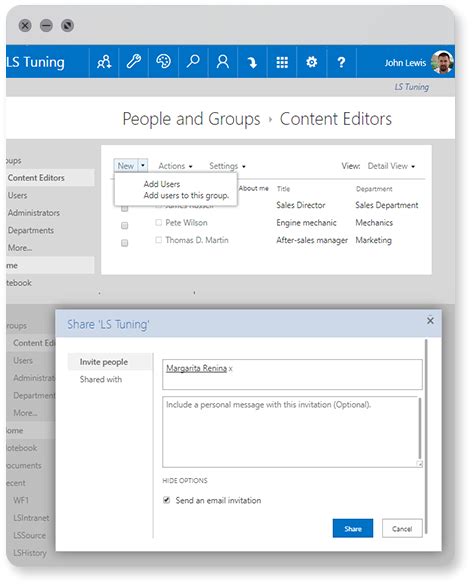The image size is (472, 585).
Task: Click the italic LS Tuning link below header
Action: coord(412,87)
